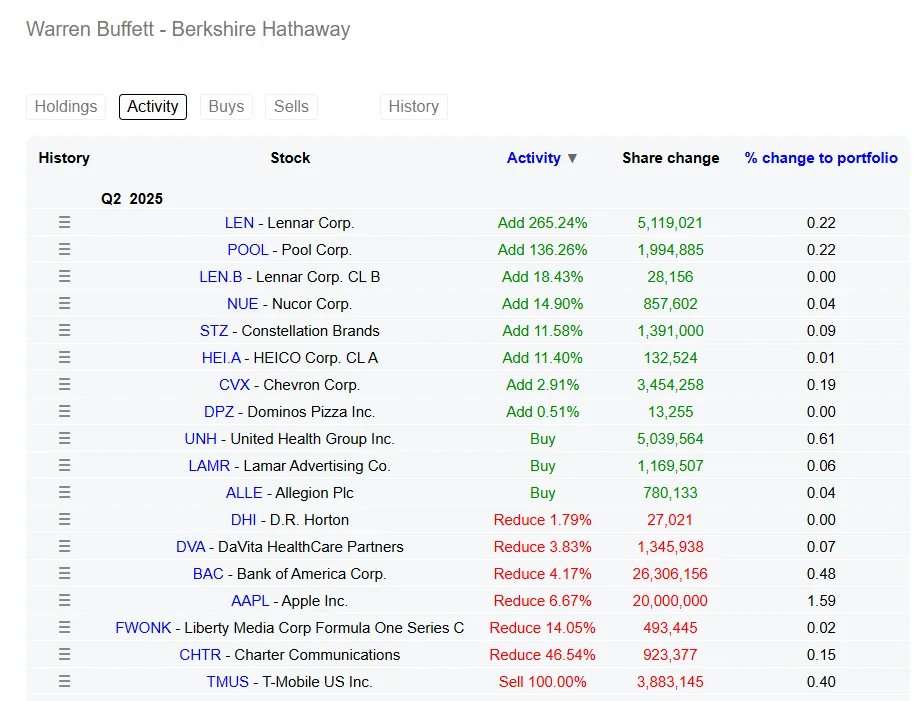Viewport: 918px width, 701px height.
Task: Open history icon for United Health Group row
Action: click(64, 438)
